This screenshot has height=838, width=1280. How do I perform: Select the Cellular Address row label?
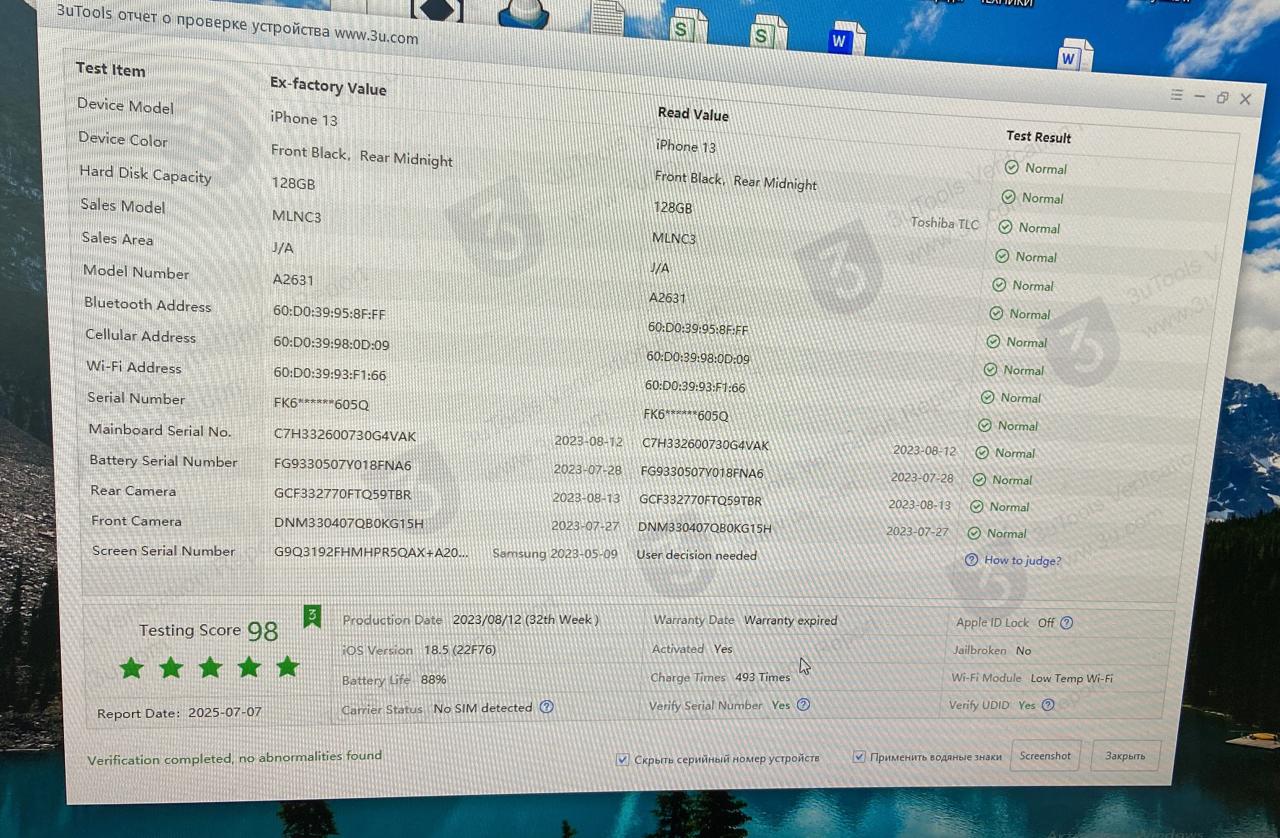(x=141, y=336)
